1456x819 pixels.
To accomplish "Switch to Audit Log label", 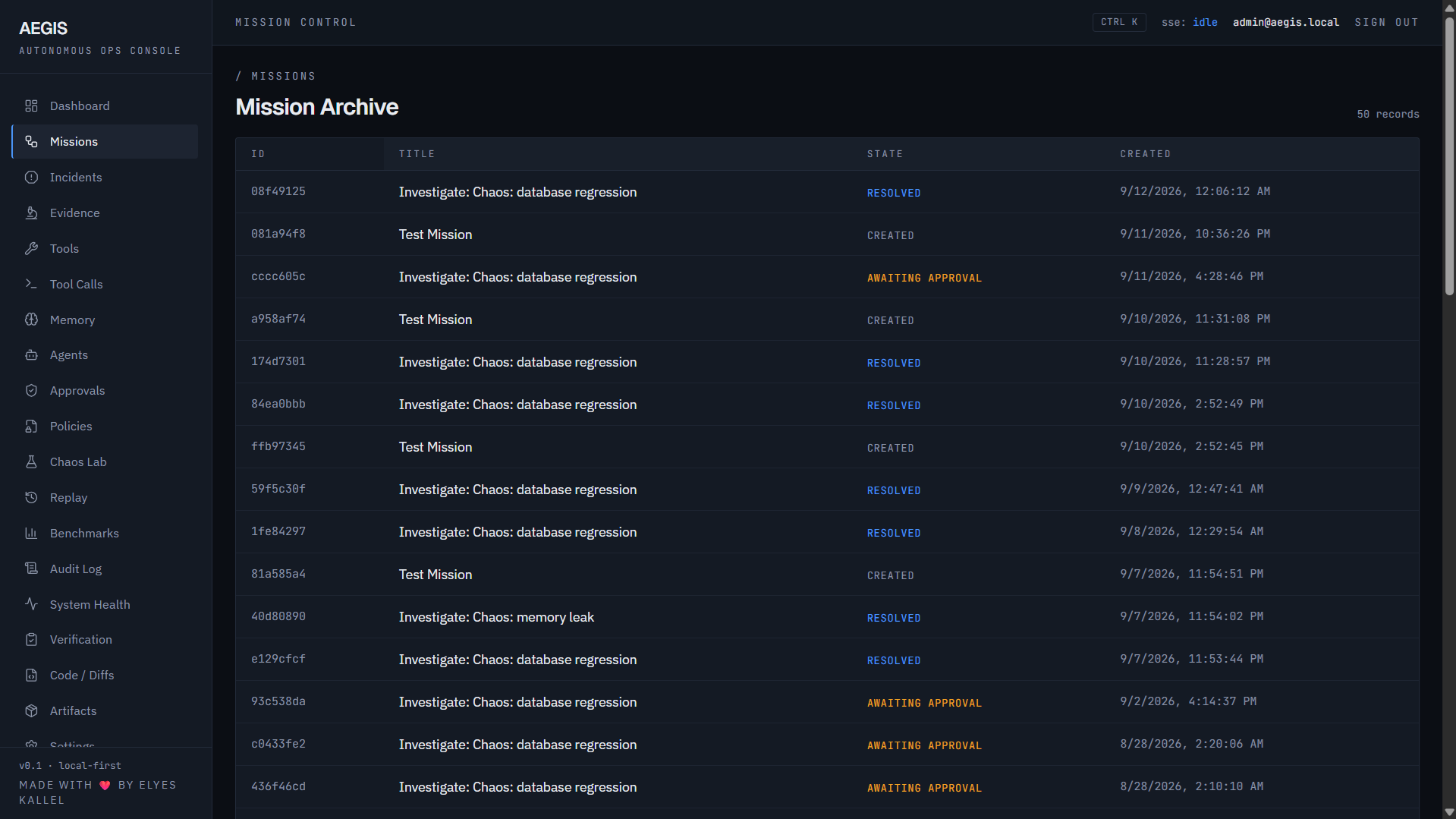I will 76,569.
